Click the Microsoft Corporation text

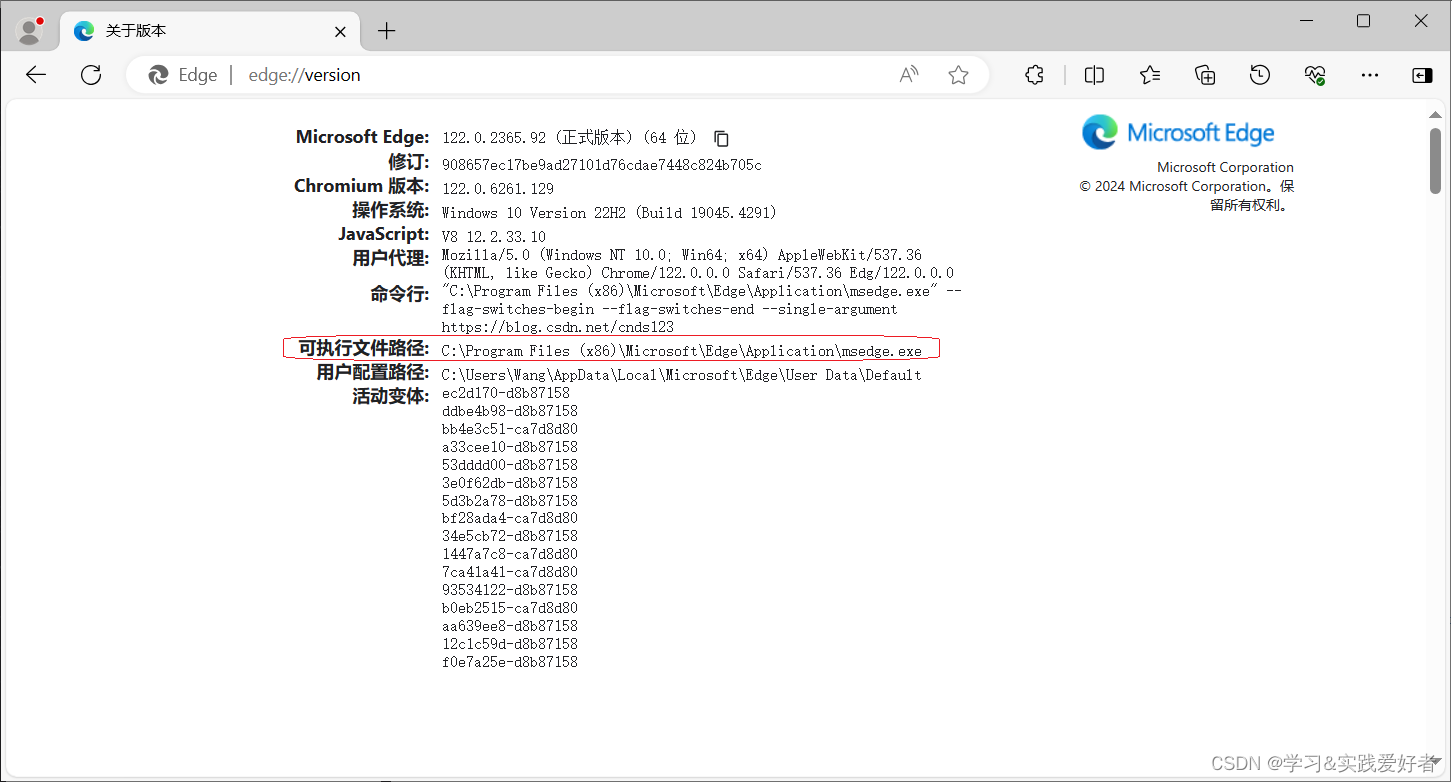[1225, 167]
